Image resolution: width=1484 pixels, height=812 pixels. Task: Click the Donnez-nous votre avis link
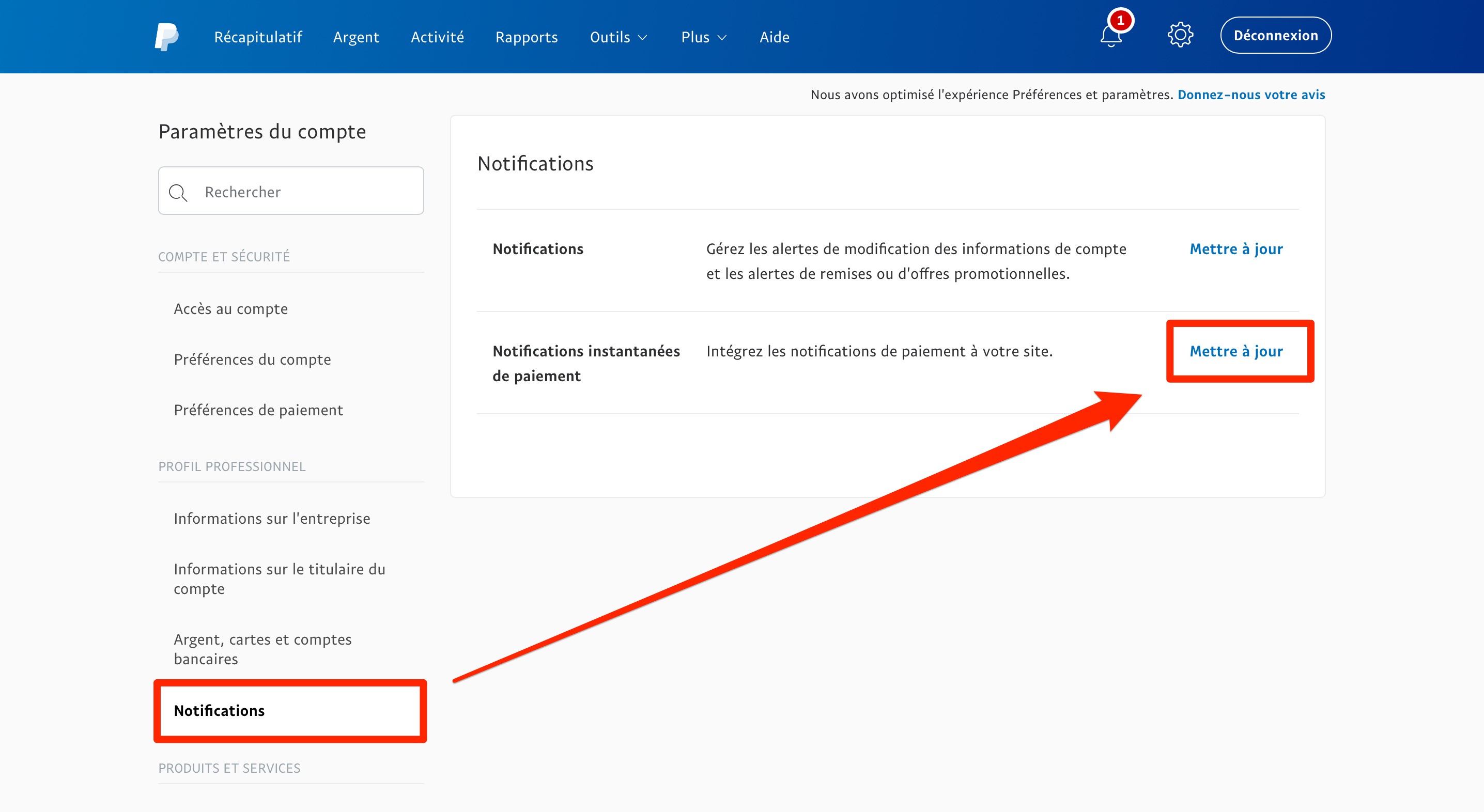point(1250,95)
